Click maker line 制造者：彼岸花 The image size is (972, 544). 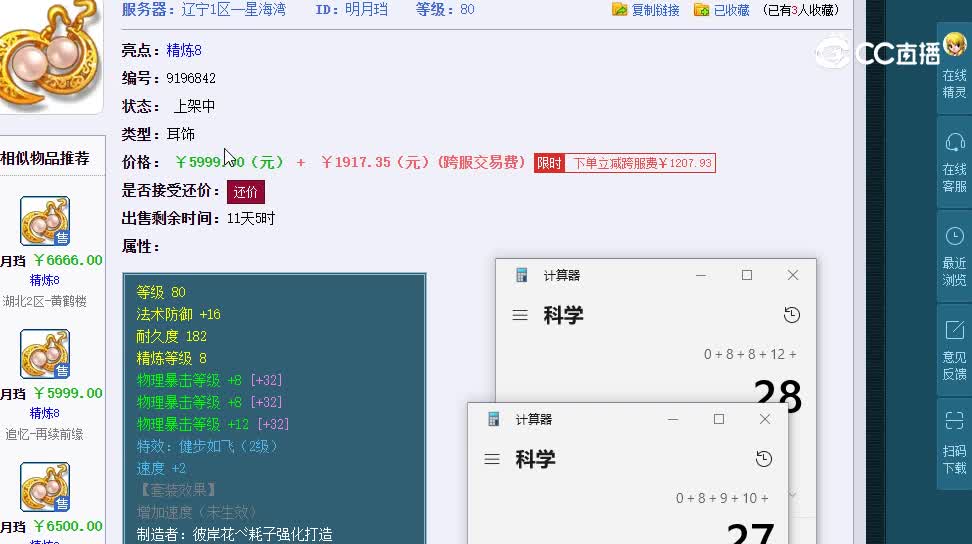(234, 534)
